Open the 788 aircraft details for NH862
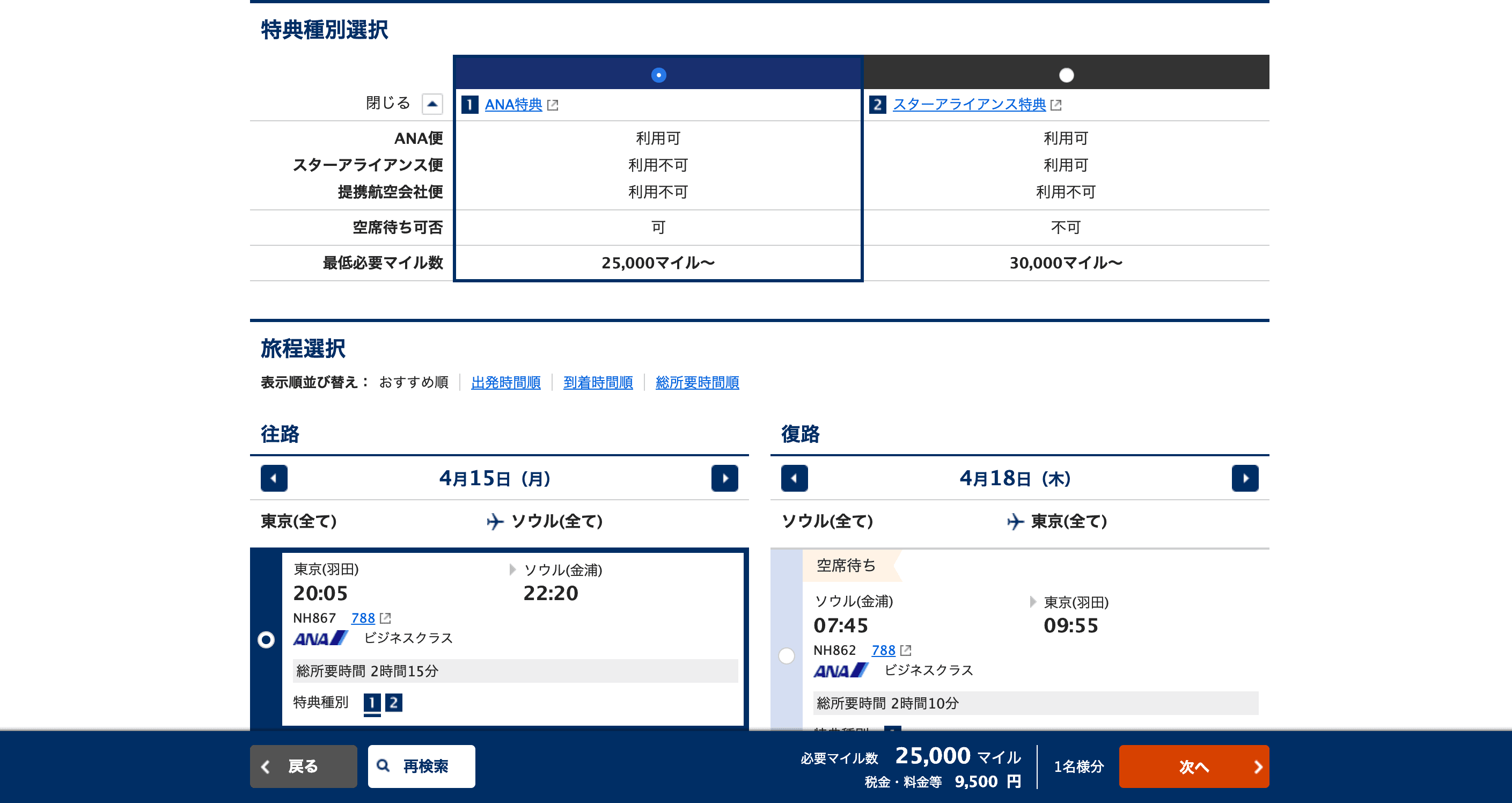This screenshot has height=803, width=1512. click(883, 650)
